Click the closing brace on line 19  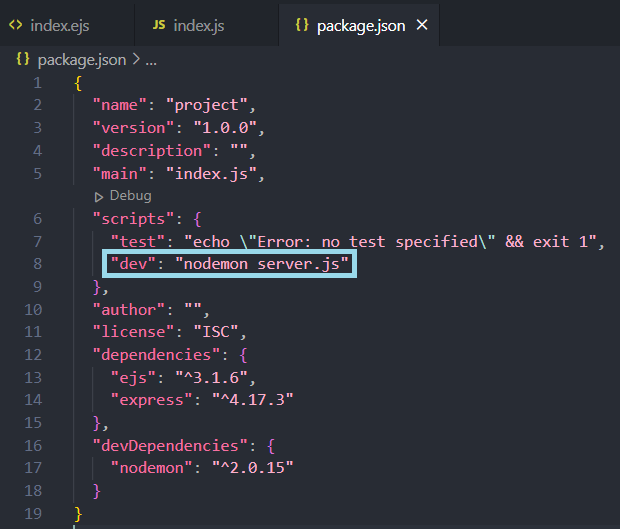[x=78, y=514]
